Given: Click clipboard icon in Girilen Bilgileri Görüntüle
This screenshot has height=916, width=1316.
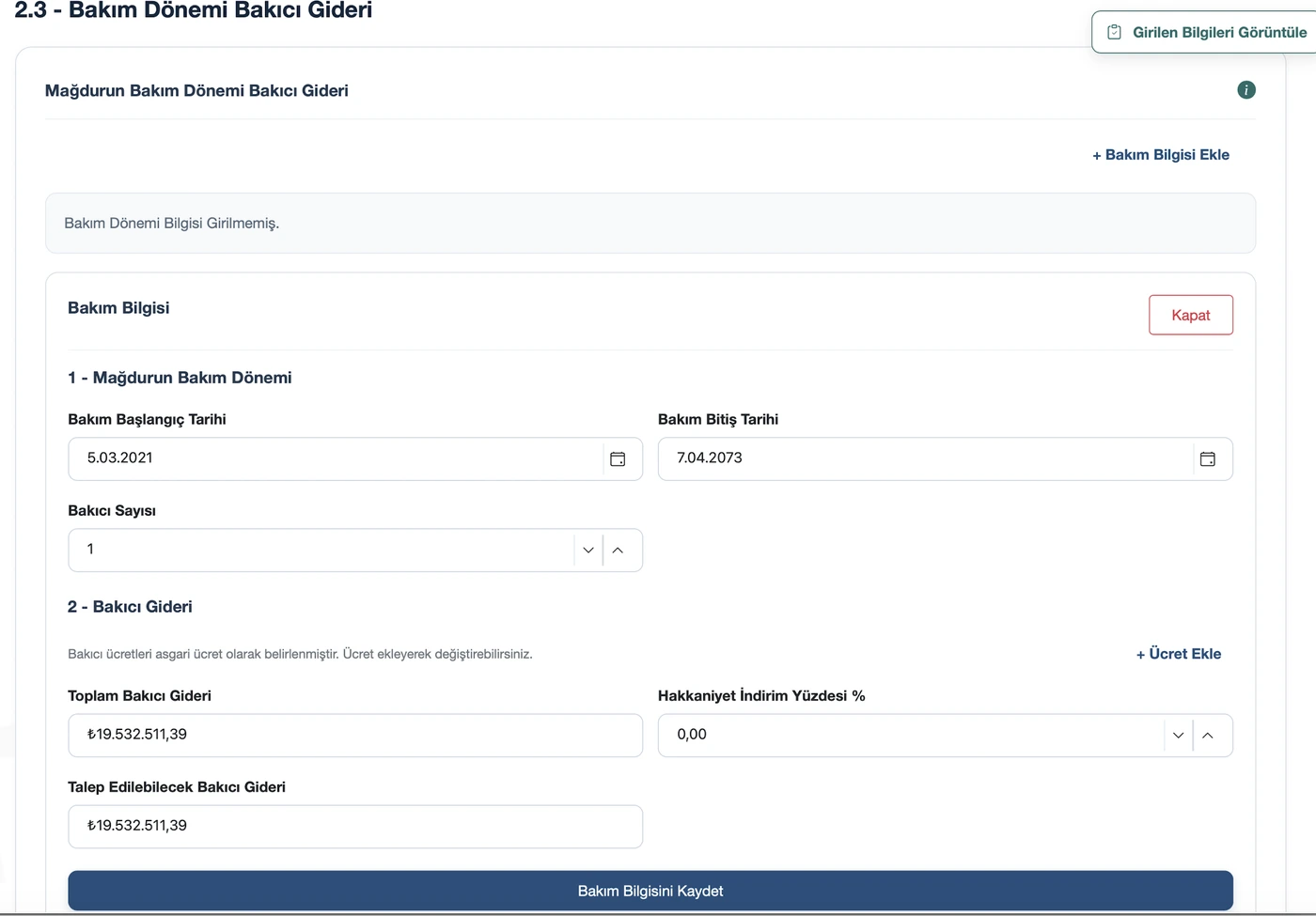Looking at the screenshot, I should [x=1115, y=32].
